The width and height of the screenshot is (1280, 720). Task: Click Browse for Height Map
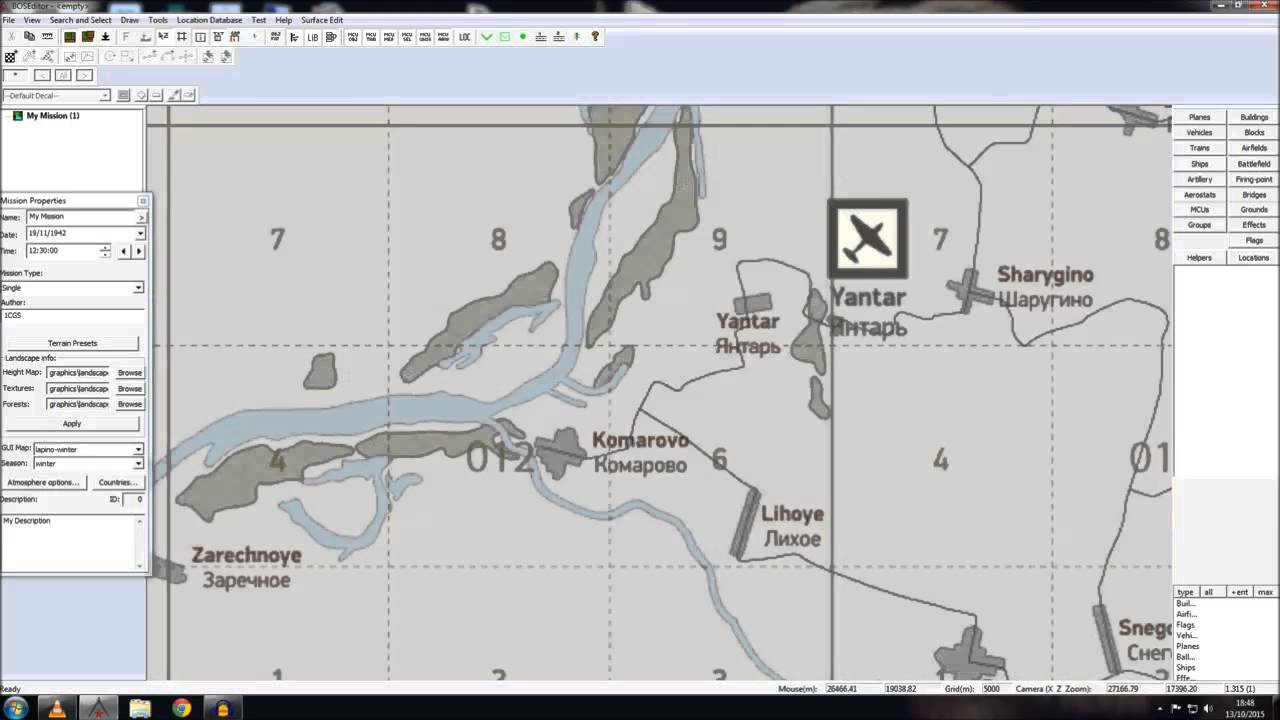coord(130,373)
